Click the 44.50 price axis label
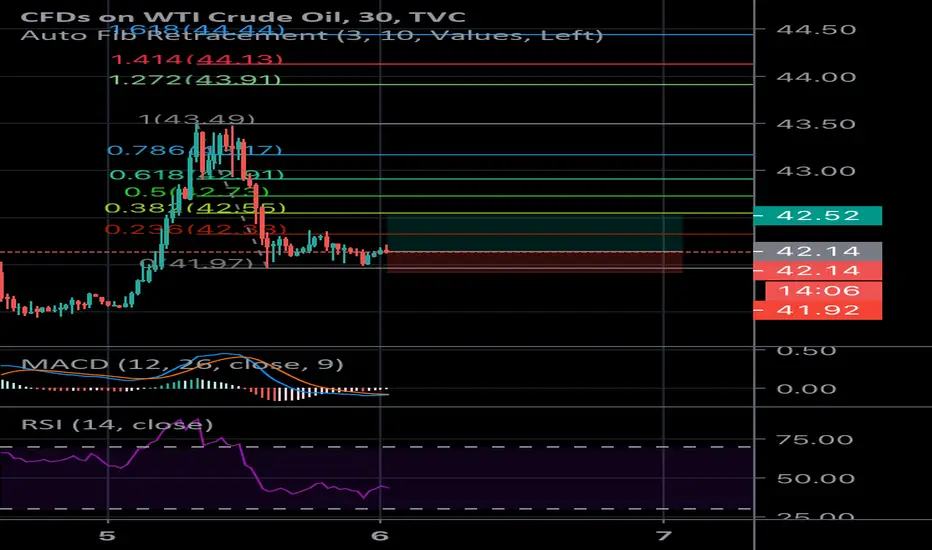Screen dimensions: 932x550 (816, 30)
